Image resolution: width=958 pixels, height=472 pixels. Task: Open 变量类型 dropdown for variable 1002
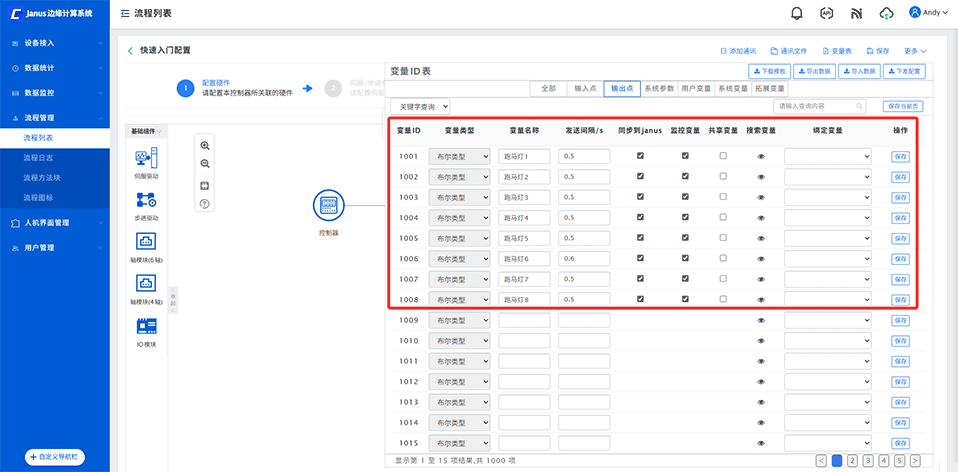coord(459,177)
